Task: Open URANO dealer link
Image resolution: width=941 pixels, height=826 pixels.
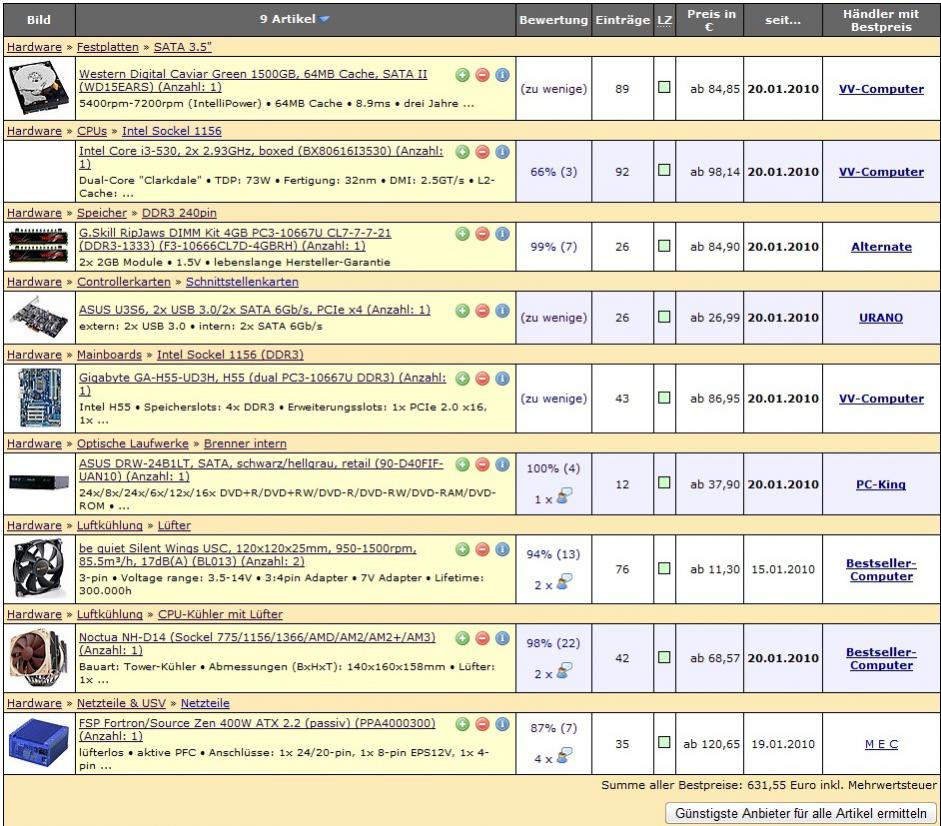Action: point(880,318)
